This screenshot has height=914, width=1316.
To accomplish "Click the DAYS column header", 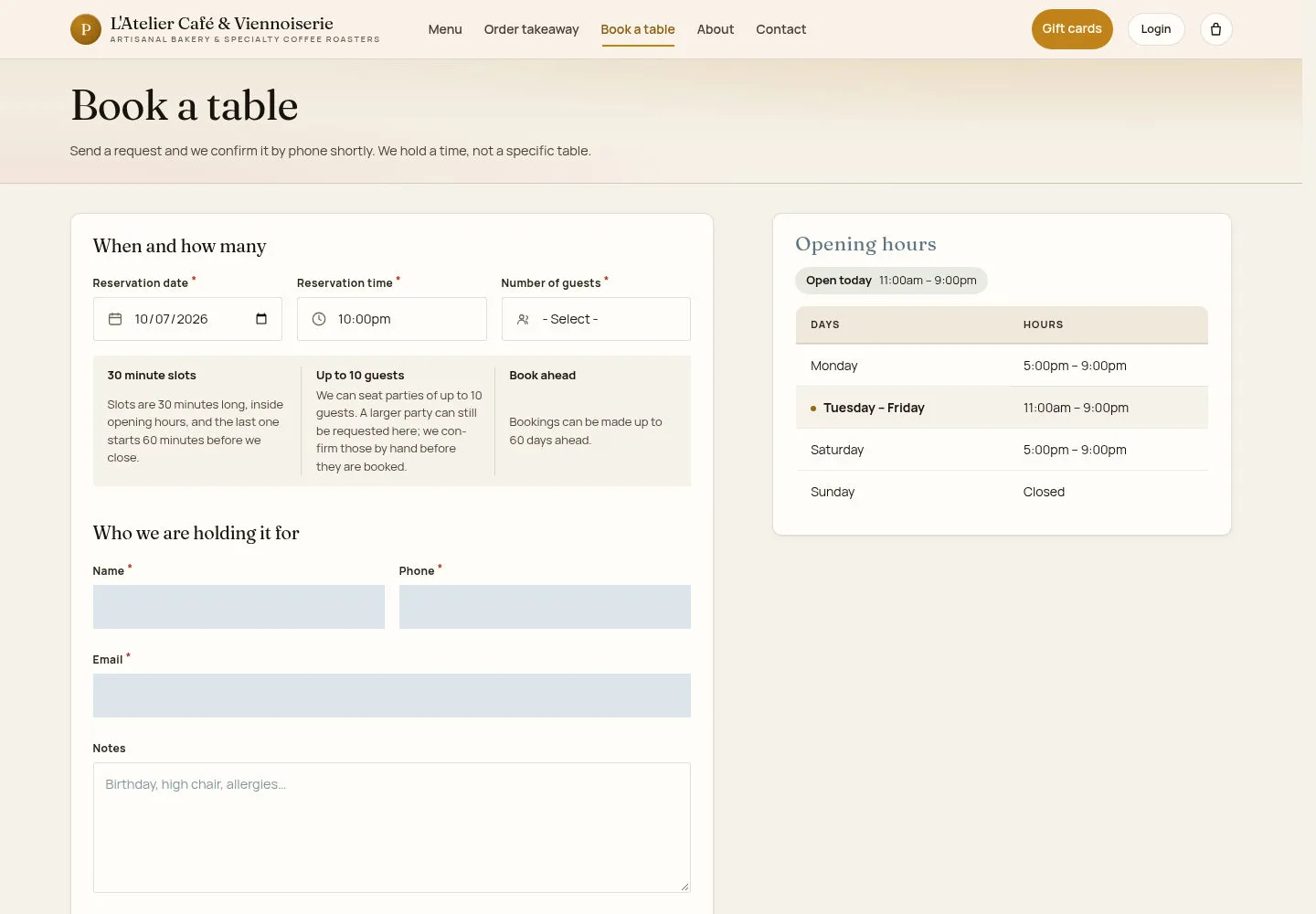I will [825, 324].
